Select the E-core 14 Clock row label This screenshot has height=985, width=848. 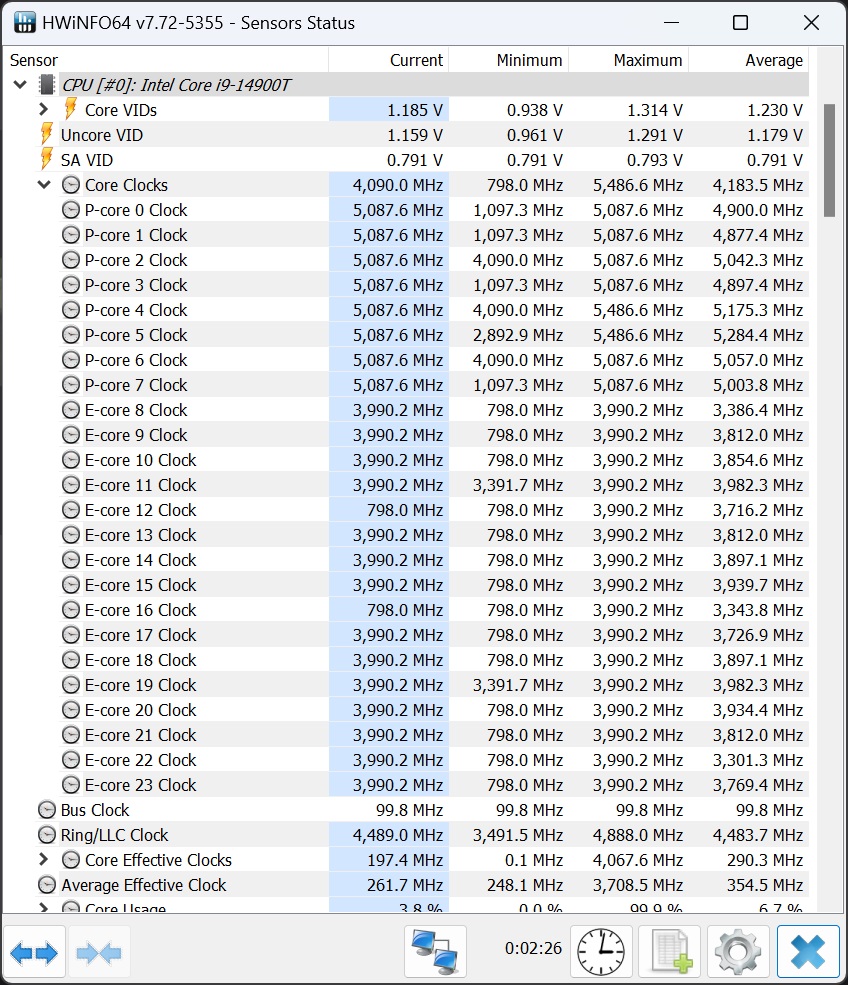pos(141,560)
